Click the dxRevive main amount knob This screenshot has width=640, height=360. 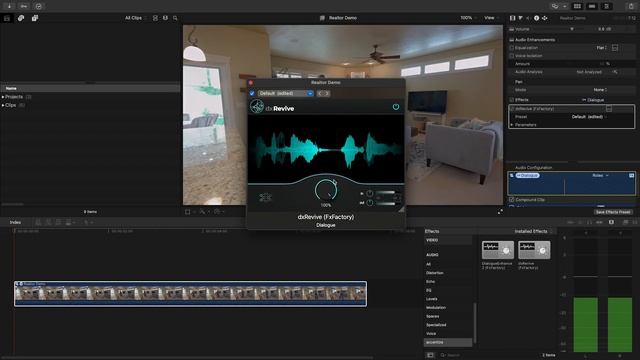[x=326, y=190]
